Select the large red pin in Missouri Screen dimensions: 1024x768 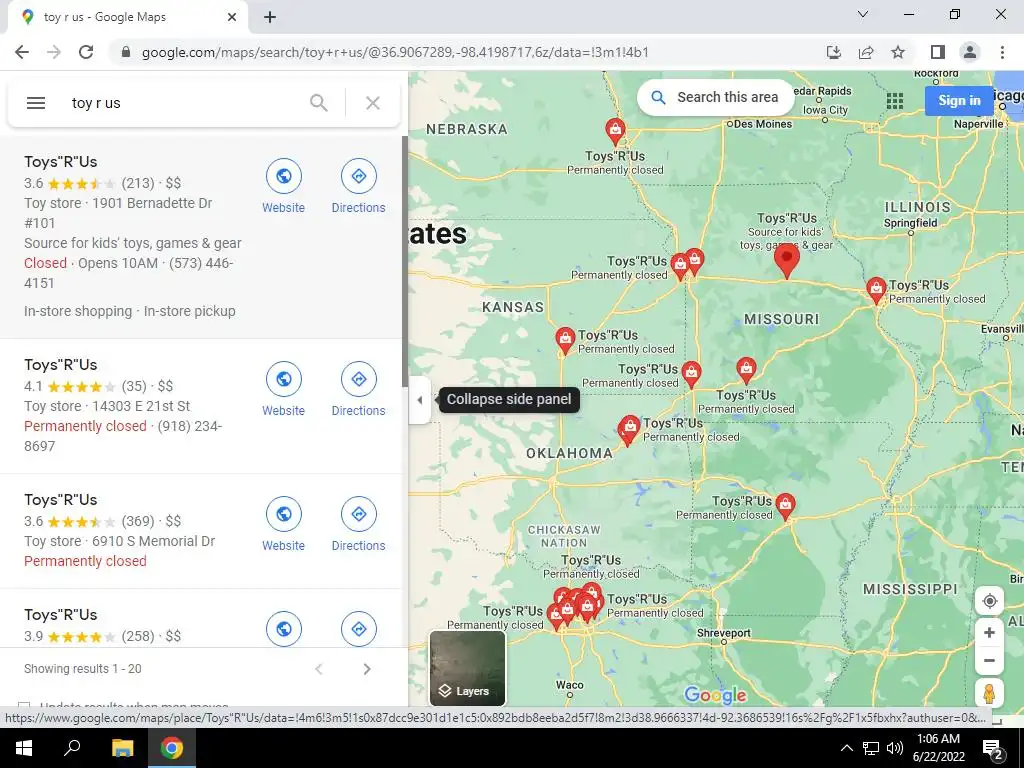(x=787, y=261)
